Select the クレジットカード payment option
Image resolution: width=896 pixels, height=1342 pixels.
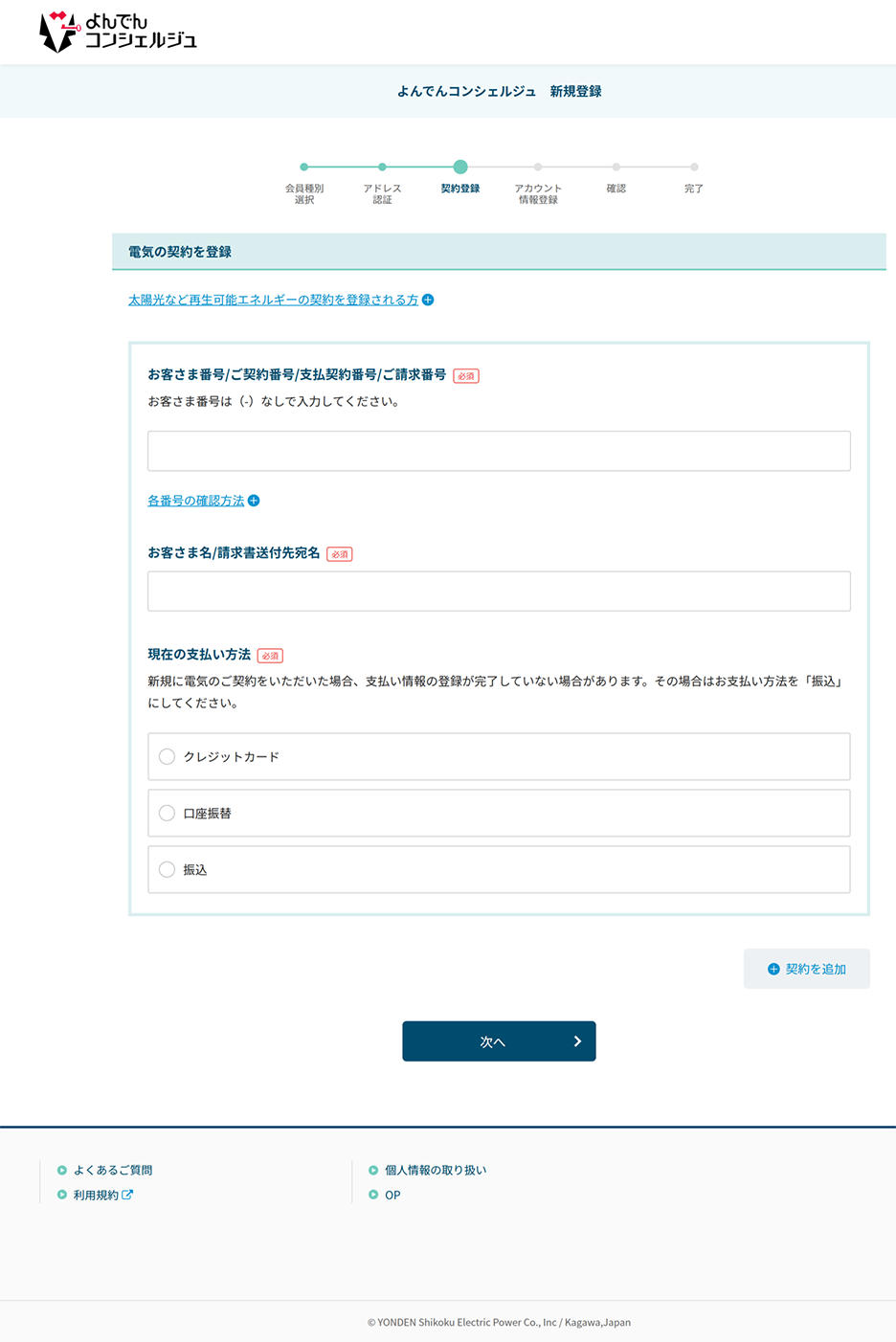(168, 756)
